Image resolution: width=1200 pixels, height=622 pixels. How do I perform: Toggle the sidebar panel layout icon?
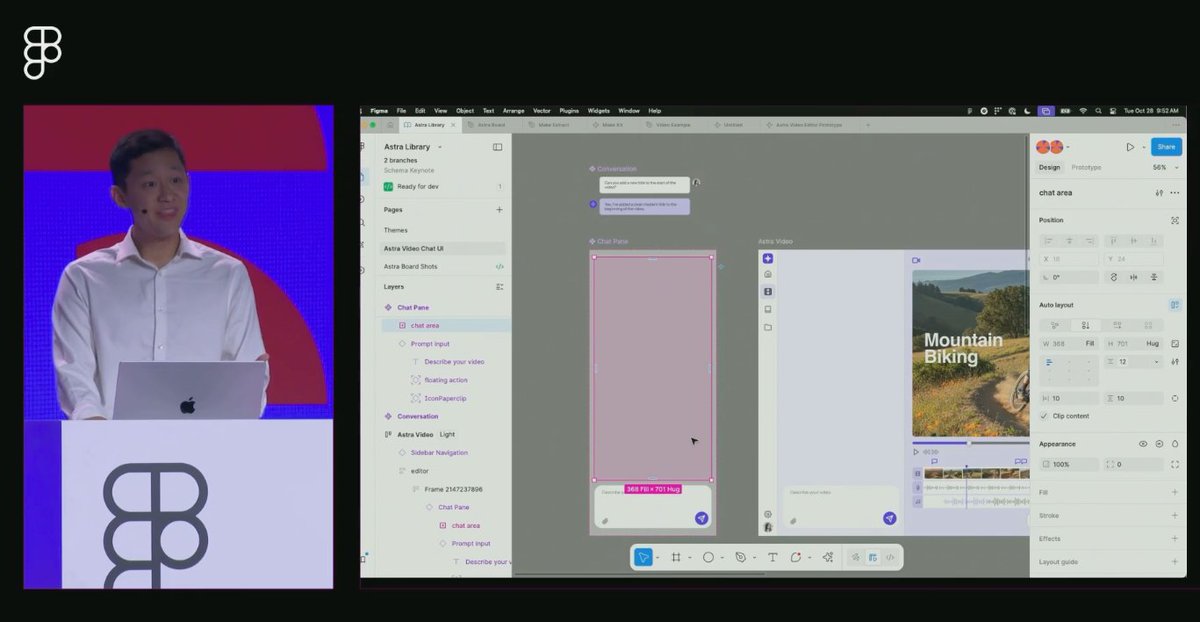497,147
